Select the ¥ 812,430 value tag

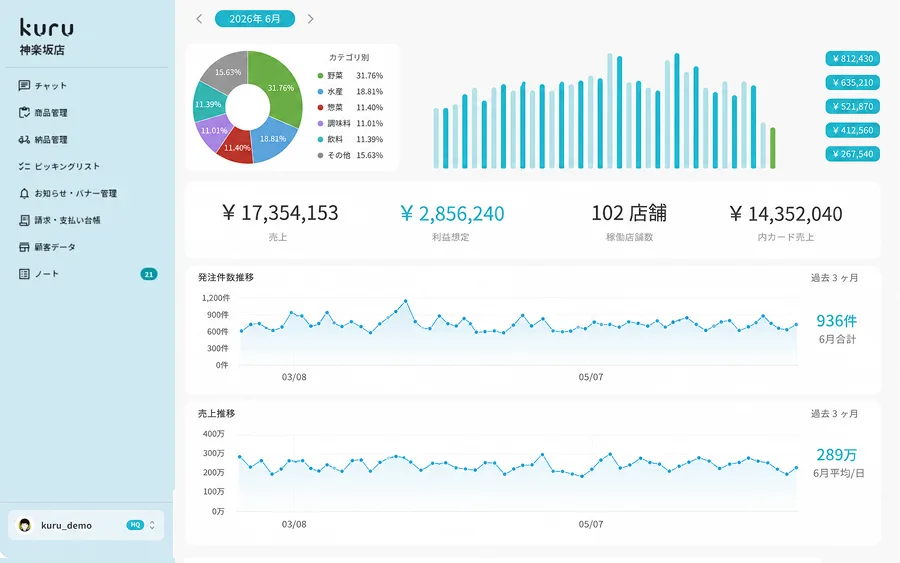852,59
